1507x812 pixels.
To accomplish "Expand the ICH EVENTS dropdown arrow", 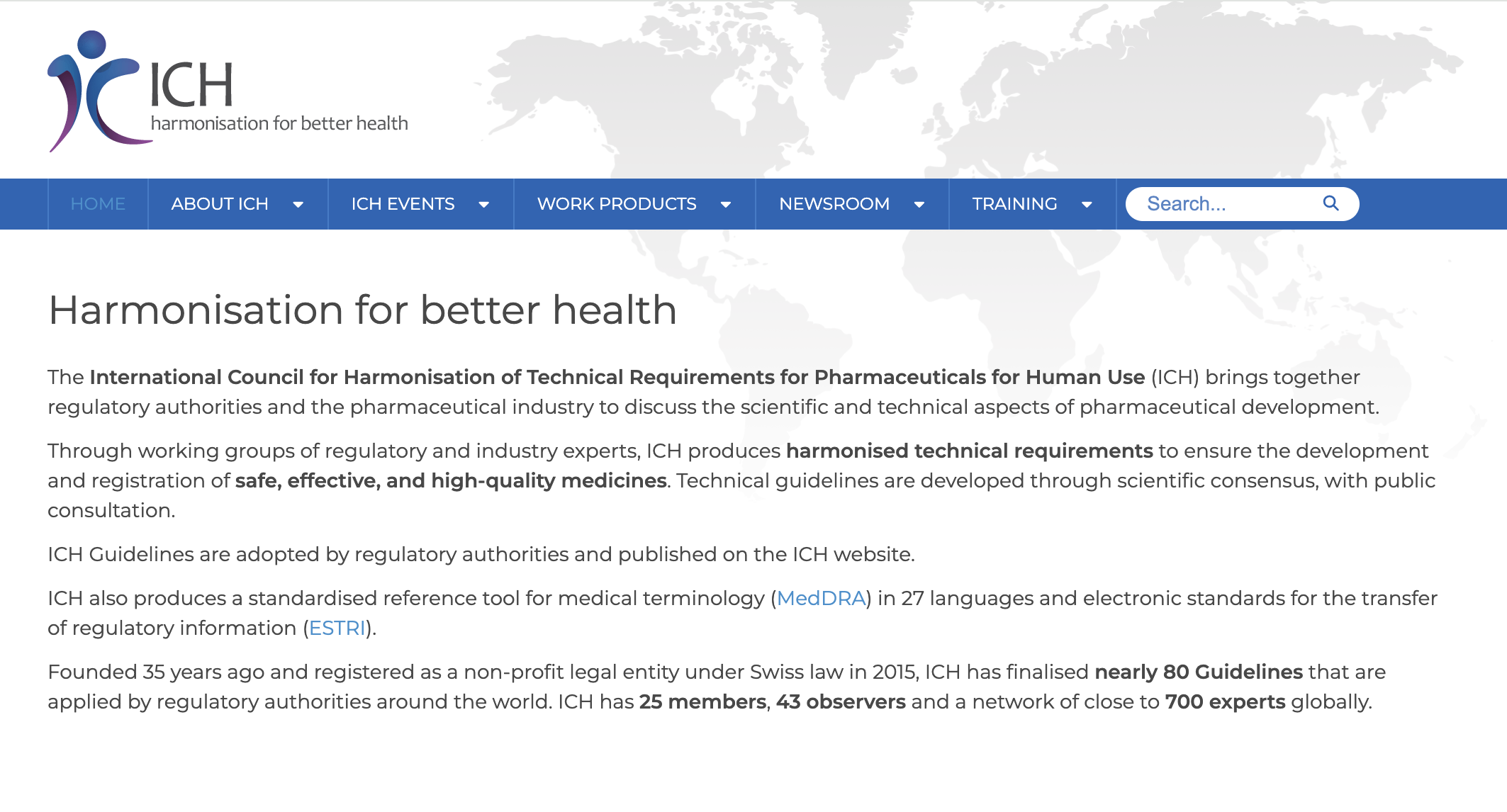I will [484, 205].
